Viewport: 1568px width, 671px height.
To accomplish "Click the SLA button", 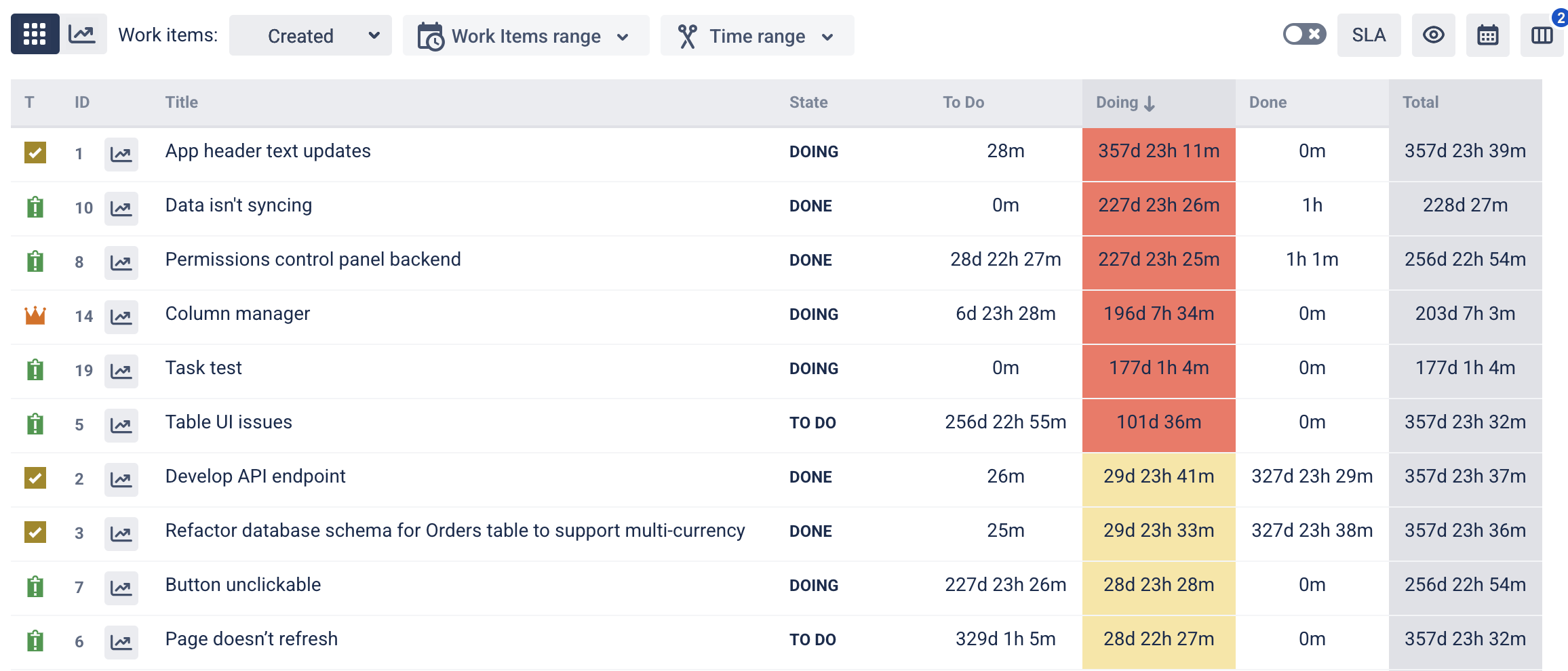I will pos(1369,35).
